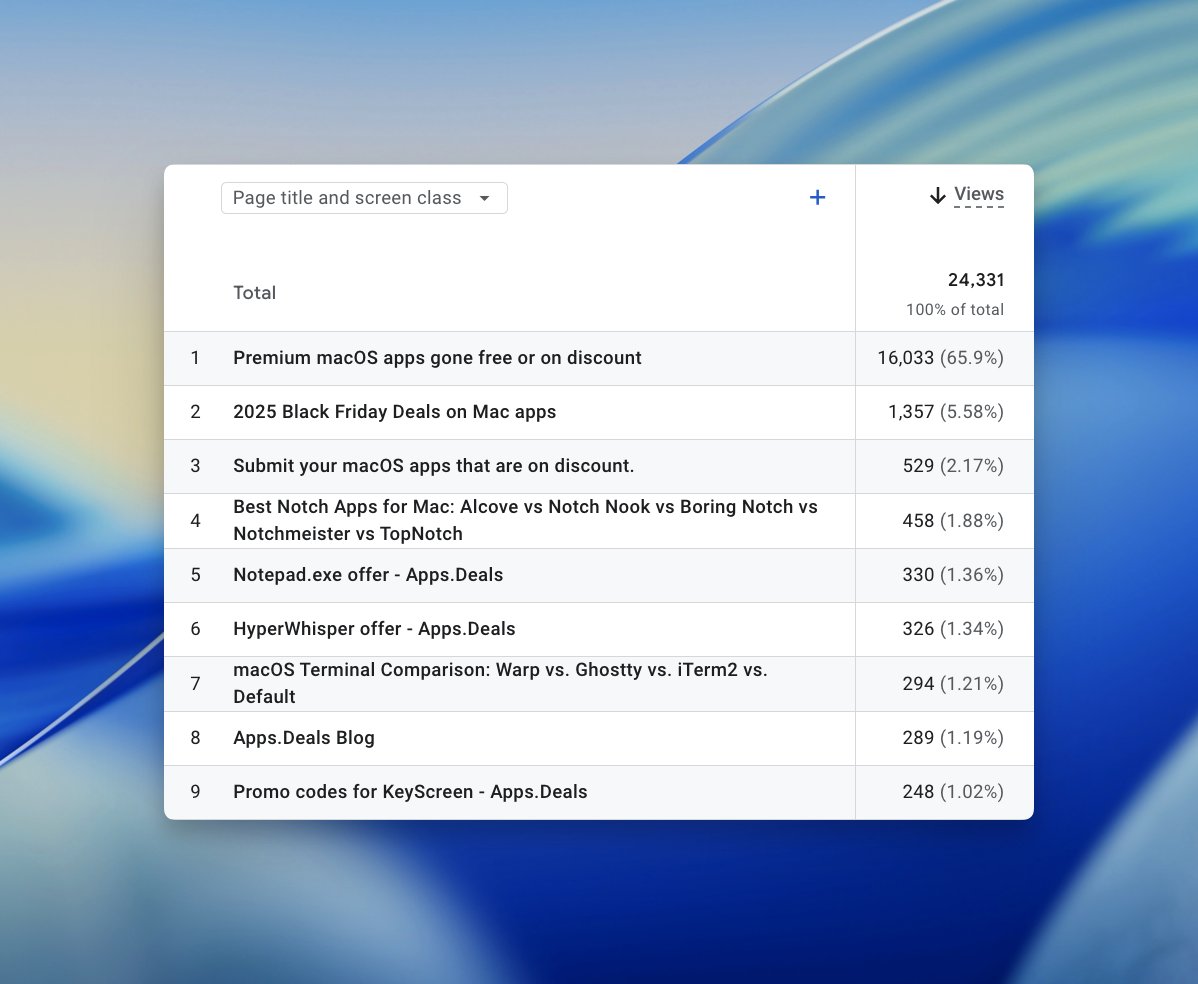Click the 24,331 total views value
The width and height of the screenshot is (1198, 984).
[975, 280]
